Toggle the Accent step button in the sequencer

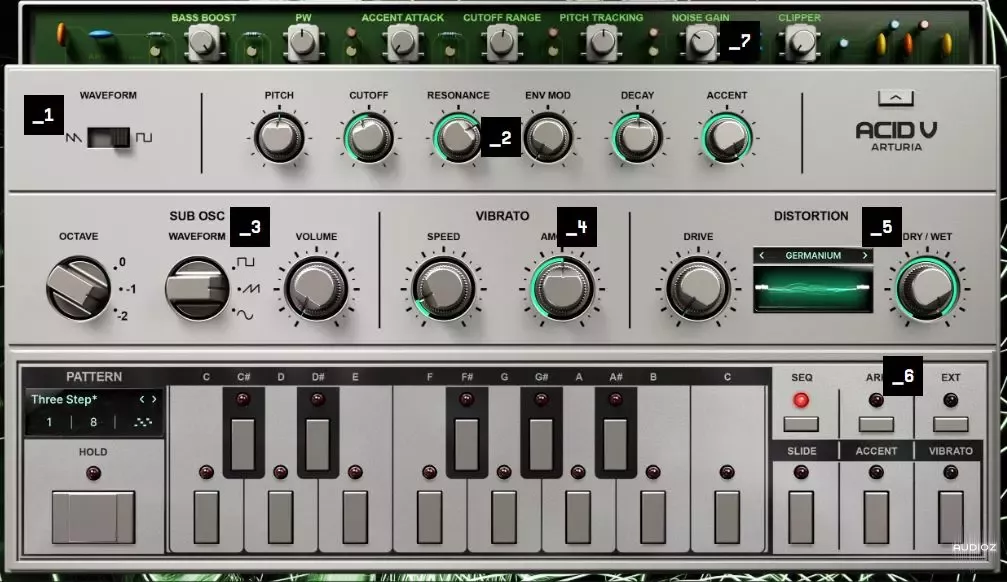876,517
